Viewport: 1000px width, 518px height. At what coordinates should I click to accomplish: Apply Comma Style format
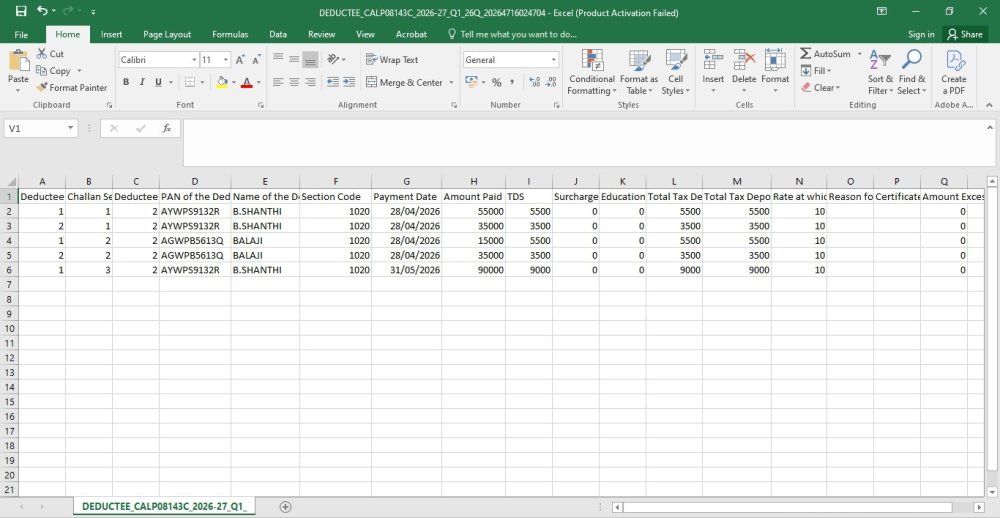click(513, 82)
